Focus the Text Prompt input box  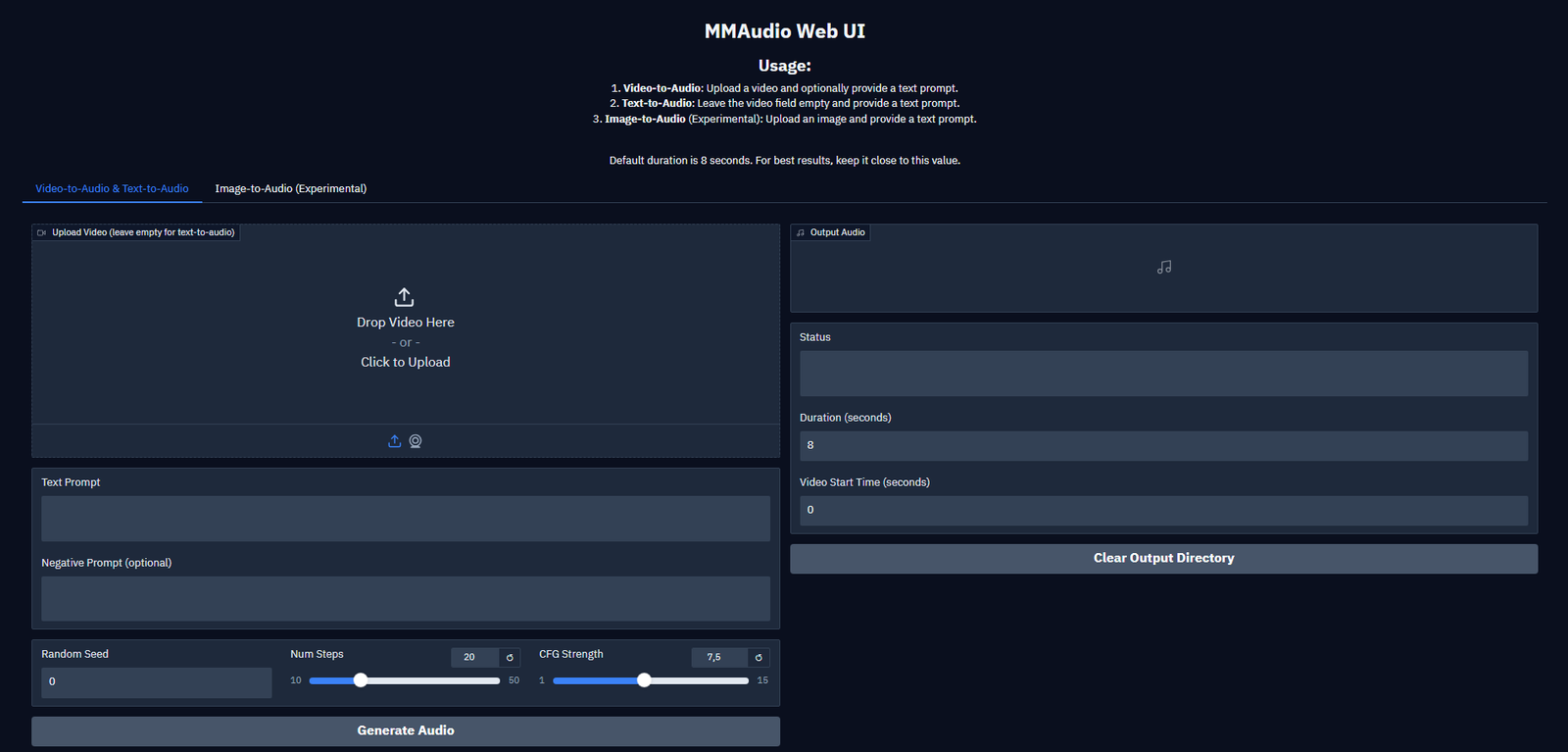[x=406, y=519]
